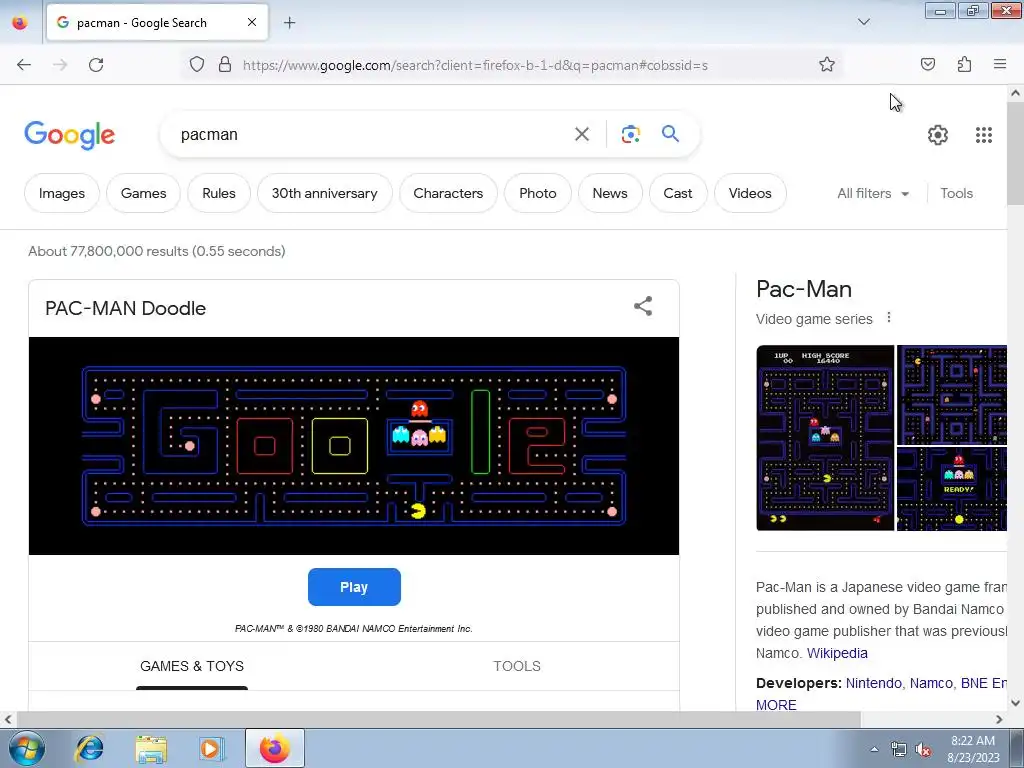This screenshot has height=768, width=1024.
Task: Click the Firefox taskbar button
Action: [275, 748]
